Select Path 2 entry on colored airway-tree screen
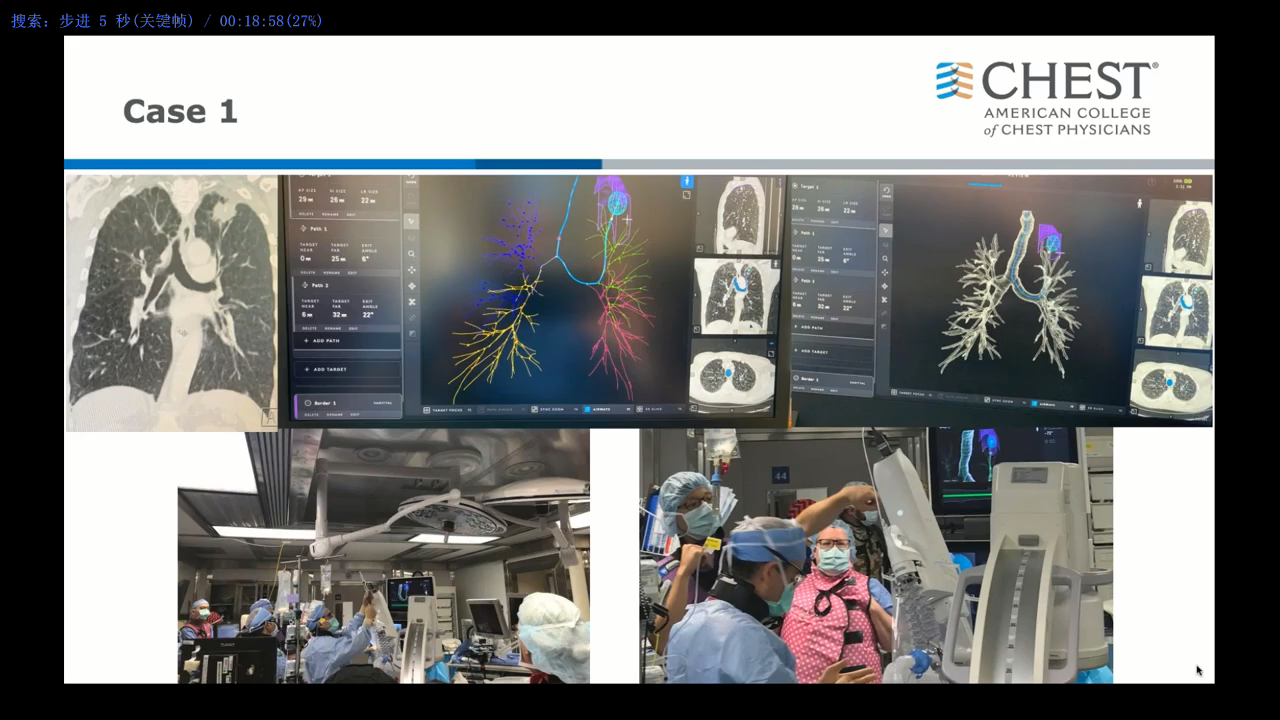This screenshot has height=720, width=1280. [x=320, y=285]
